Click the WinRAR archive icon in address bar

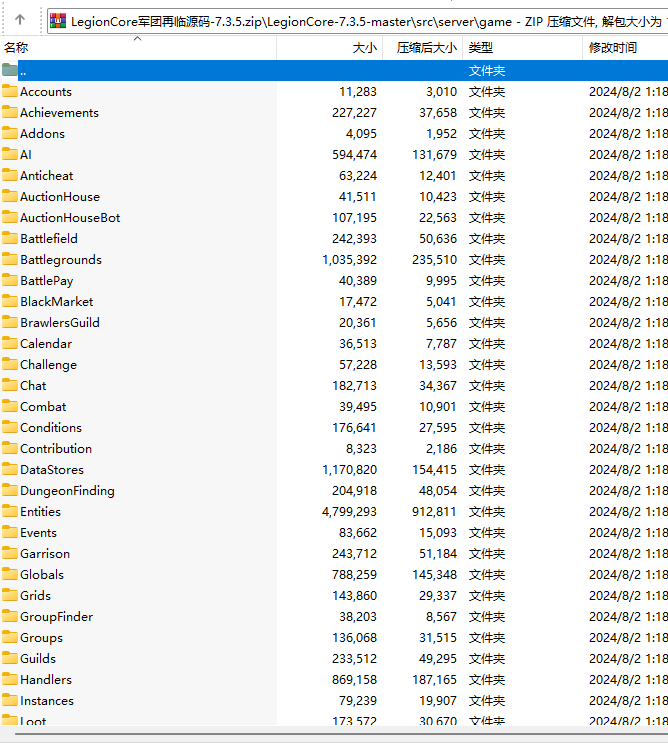(x=58, y=21)
